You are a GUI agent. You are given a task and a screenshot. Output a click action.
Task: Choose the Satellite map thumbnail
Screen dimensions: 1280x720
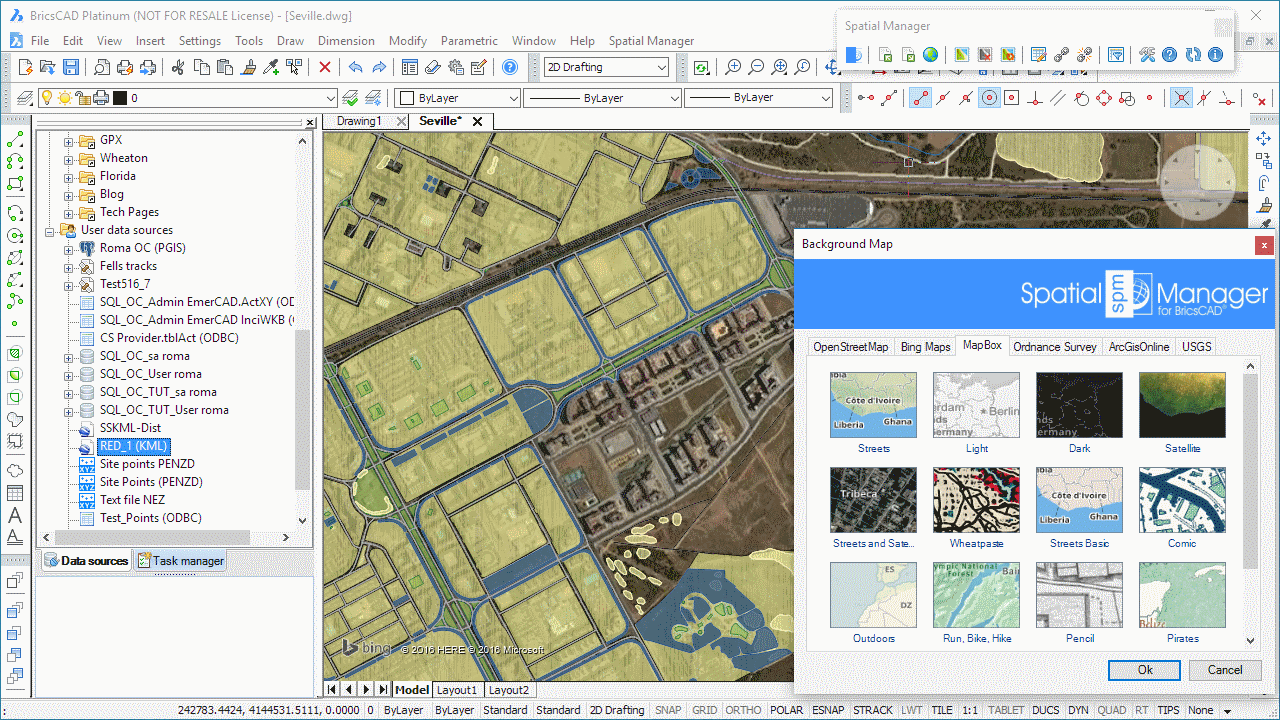click(1182, 405)
